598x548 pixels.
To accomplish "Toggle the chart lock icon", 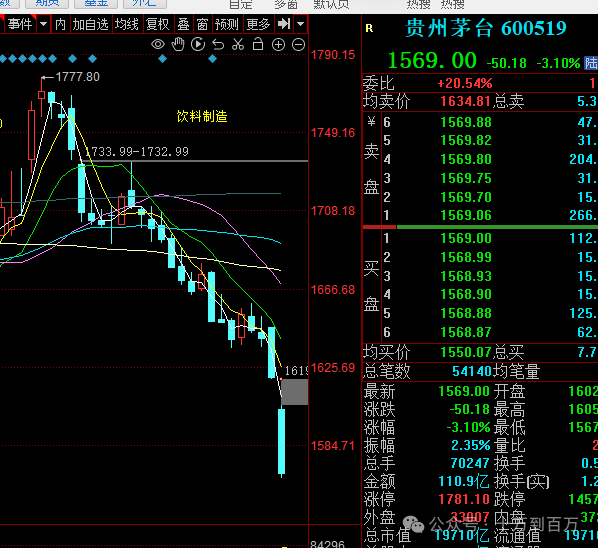I will tap(258, 44).
